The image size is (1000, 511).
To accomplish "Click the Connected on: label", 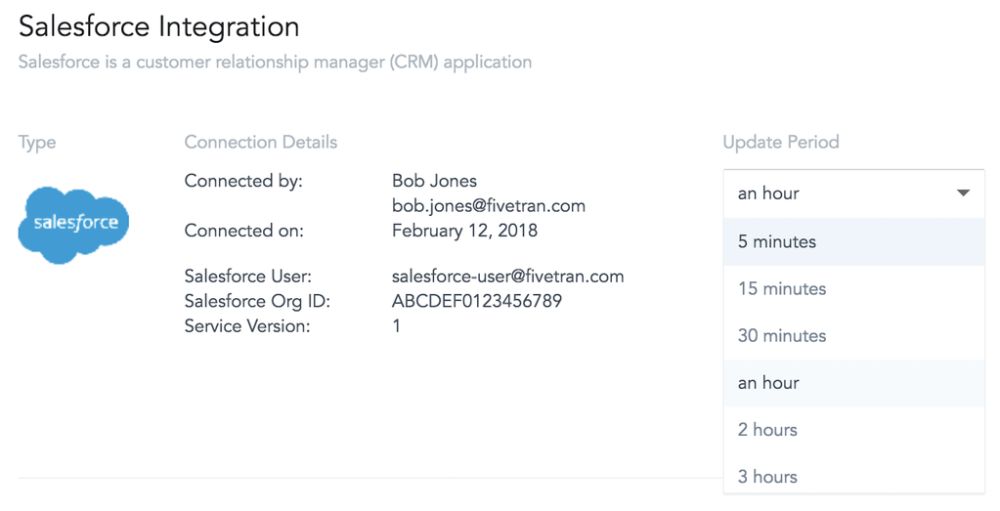I will pyautogui.click(x=244, y=231).
